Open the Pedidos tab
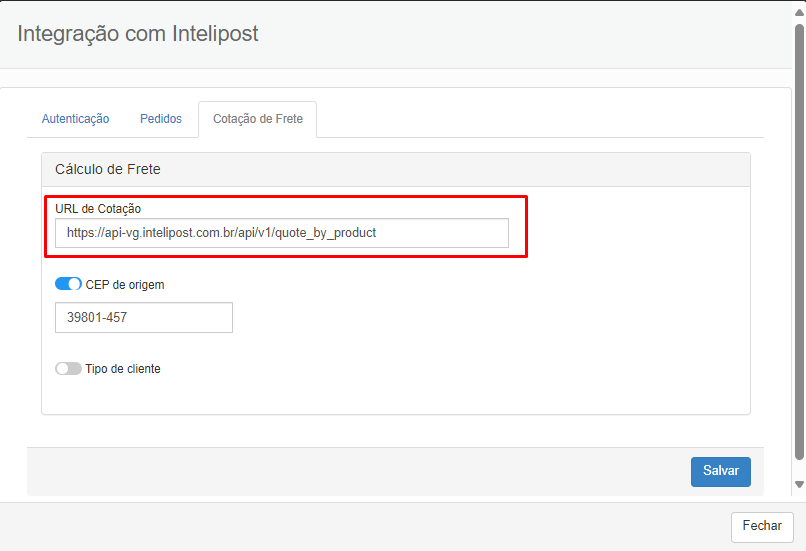This screenshot has height=551, width=806. coord(161,119)
